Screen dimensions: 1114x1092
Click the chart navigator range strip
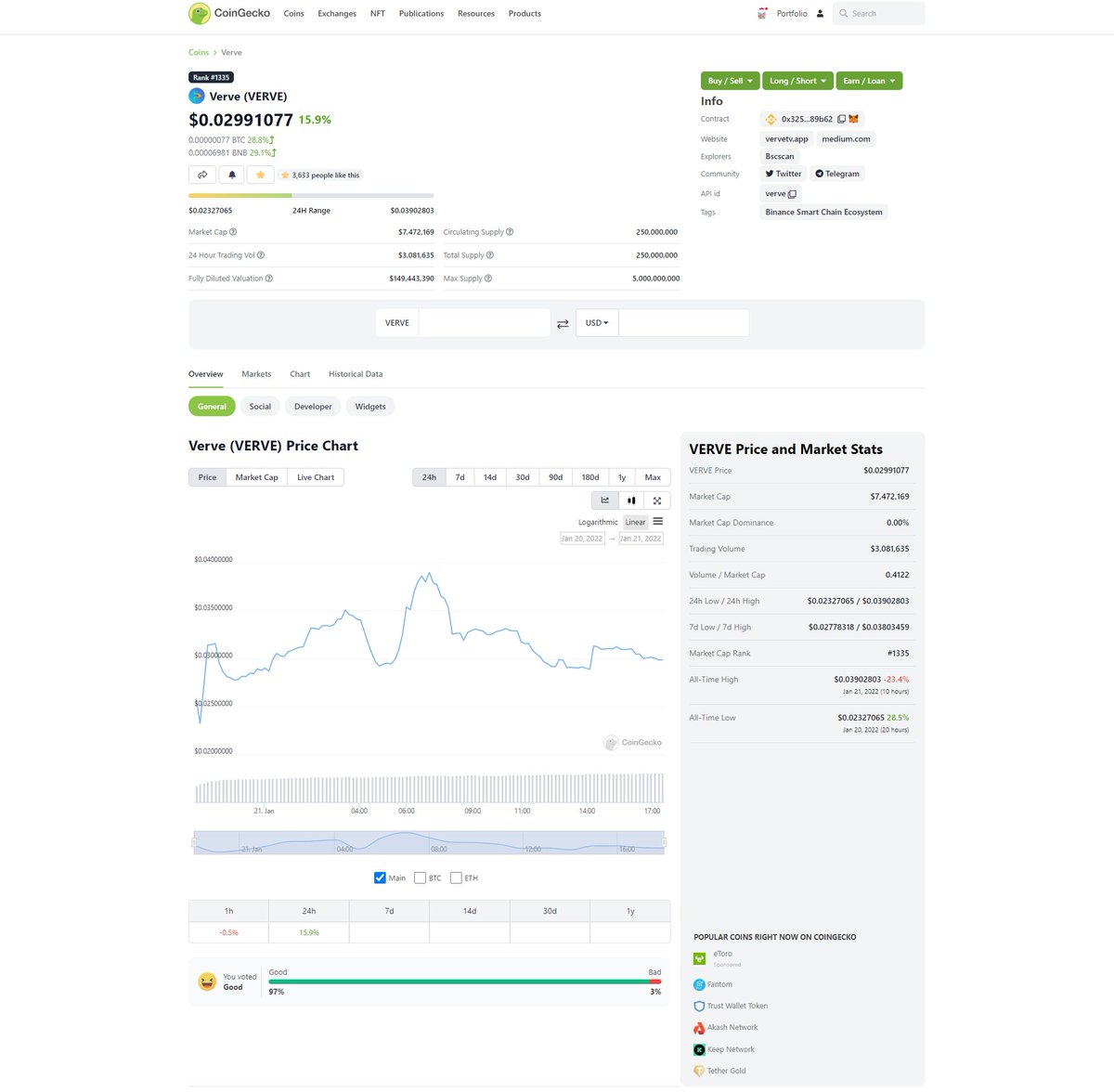[429, 842]
